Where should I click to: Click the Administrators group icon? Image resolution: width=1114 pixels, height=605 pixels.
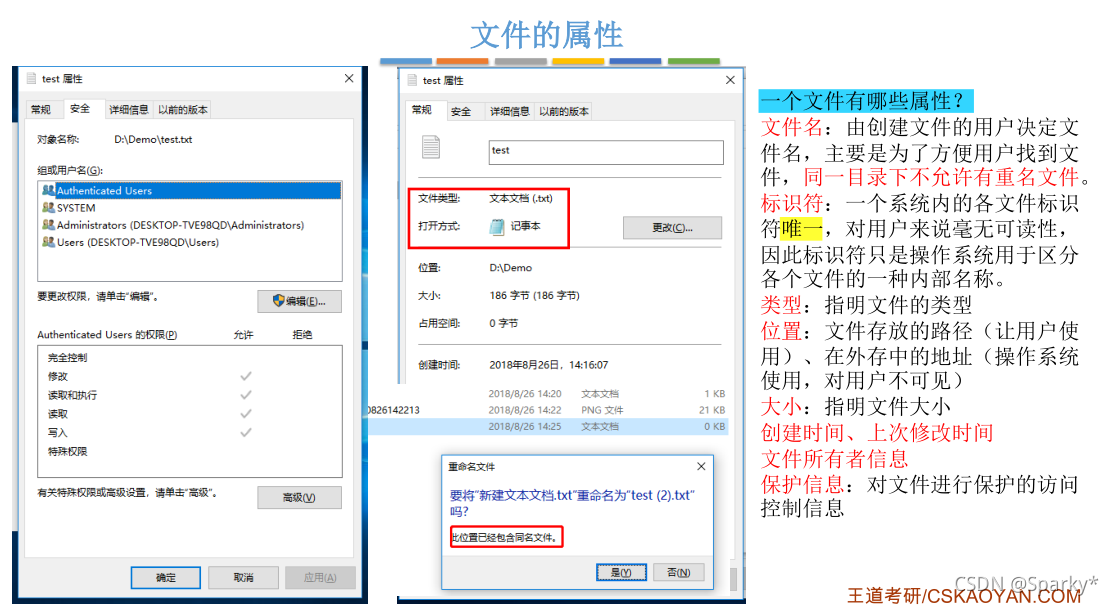point(48,224)
